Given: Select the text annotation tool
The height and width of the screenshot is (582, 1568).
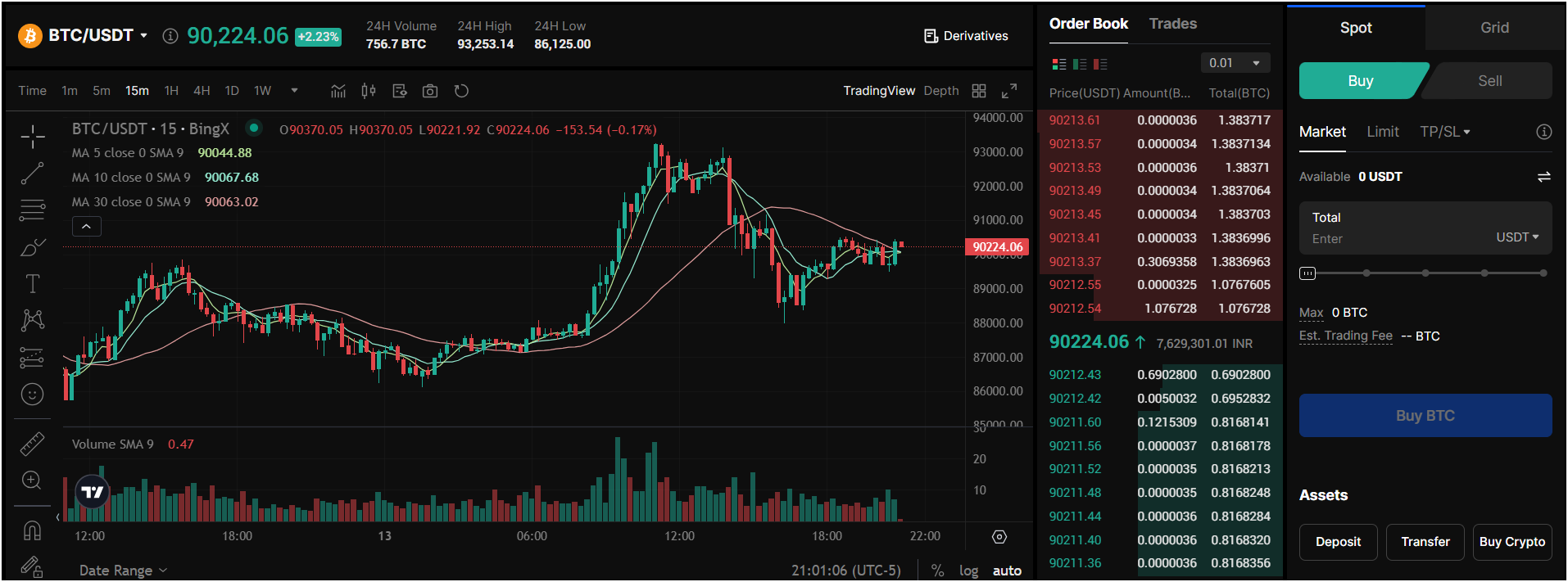Looking at the screenshot, I should 33,284.
